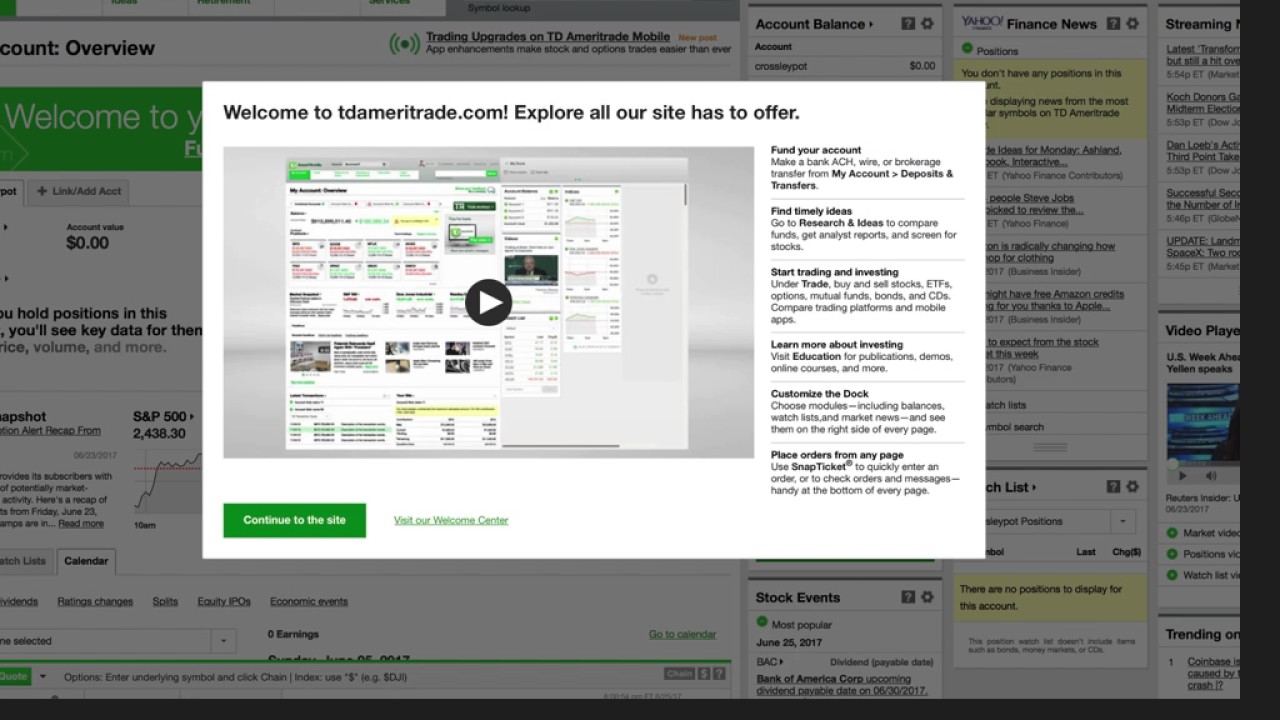Click S&P 500 intraday chart
The image size is (1280, 720).
pos(168,480)
